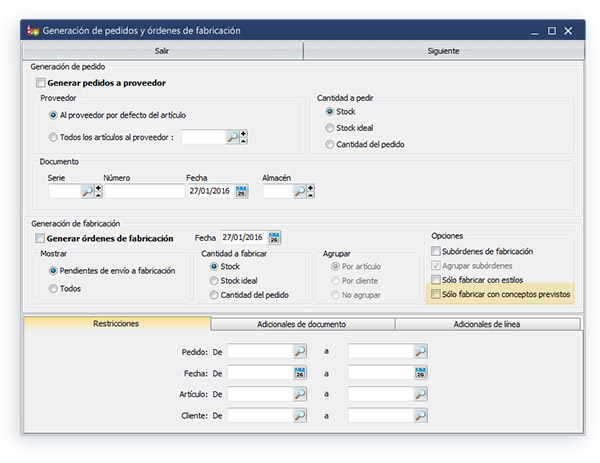Click the Número input field
This screenshot has height=463, width=600.
(x=144, y=191)
